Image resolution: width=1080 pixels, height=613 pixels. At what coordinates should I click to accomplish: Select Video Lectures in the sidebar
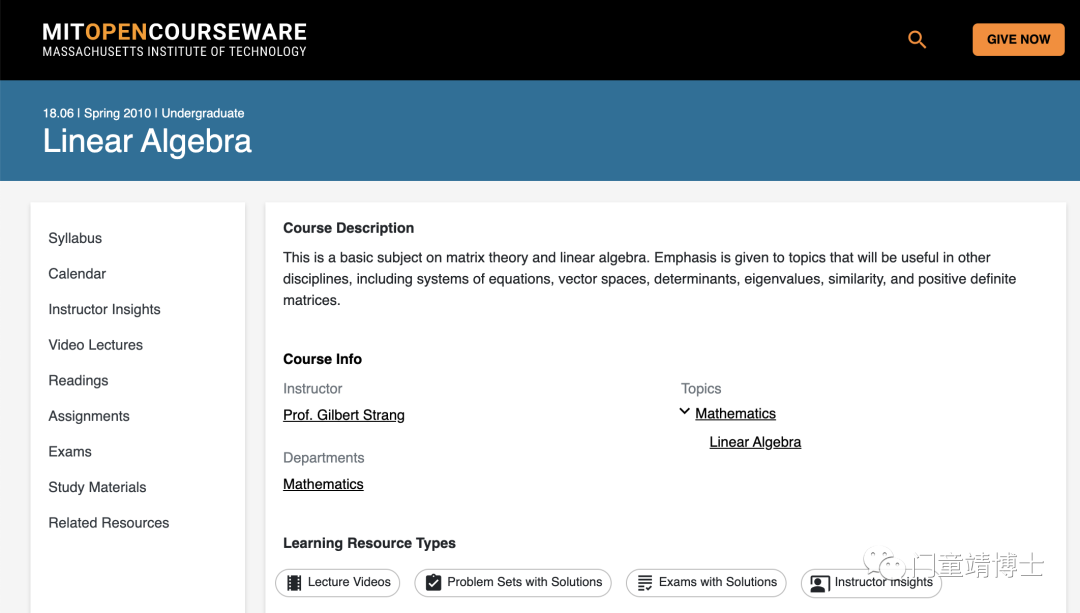(x=96, y=345)
